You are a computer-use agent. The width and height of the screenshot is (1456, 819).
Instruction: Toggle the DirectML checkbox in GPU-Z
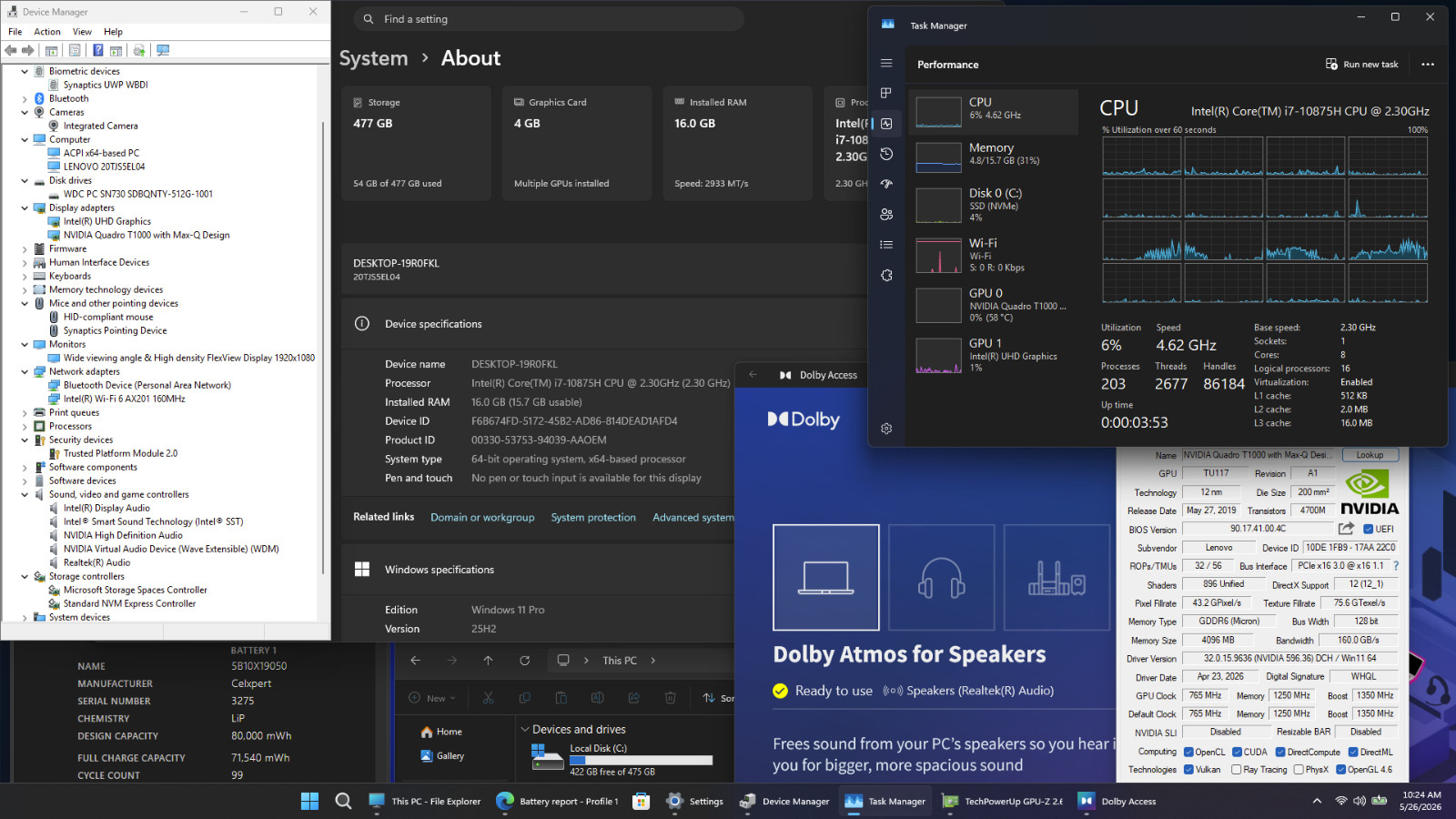[x=1353, y=752]
